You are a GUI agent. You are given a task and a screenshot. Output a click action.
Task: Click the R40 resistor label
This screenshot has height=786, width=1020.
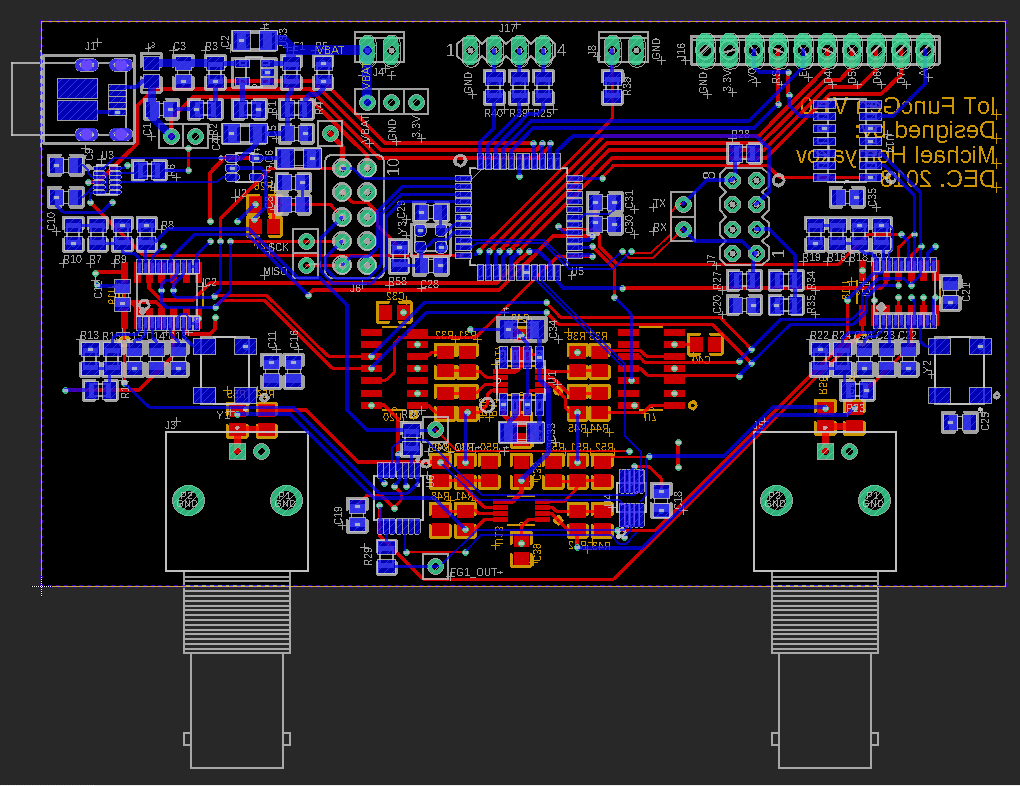click(x=494, y=113)
